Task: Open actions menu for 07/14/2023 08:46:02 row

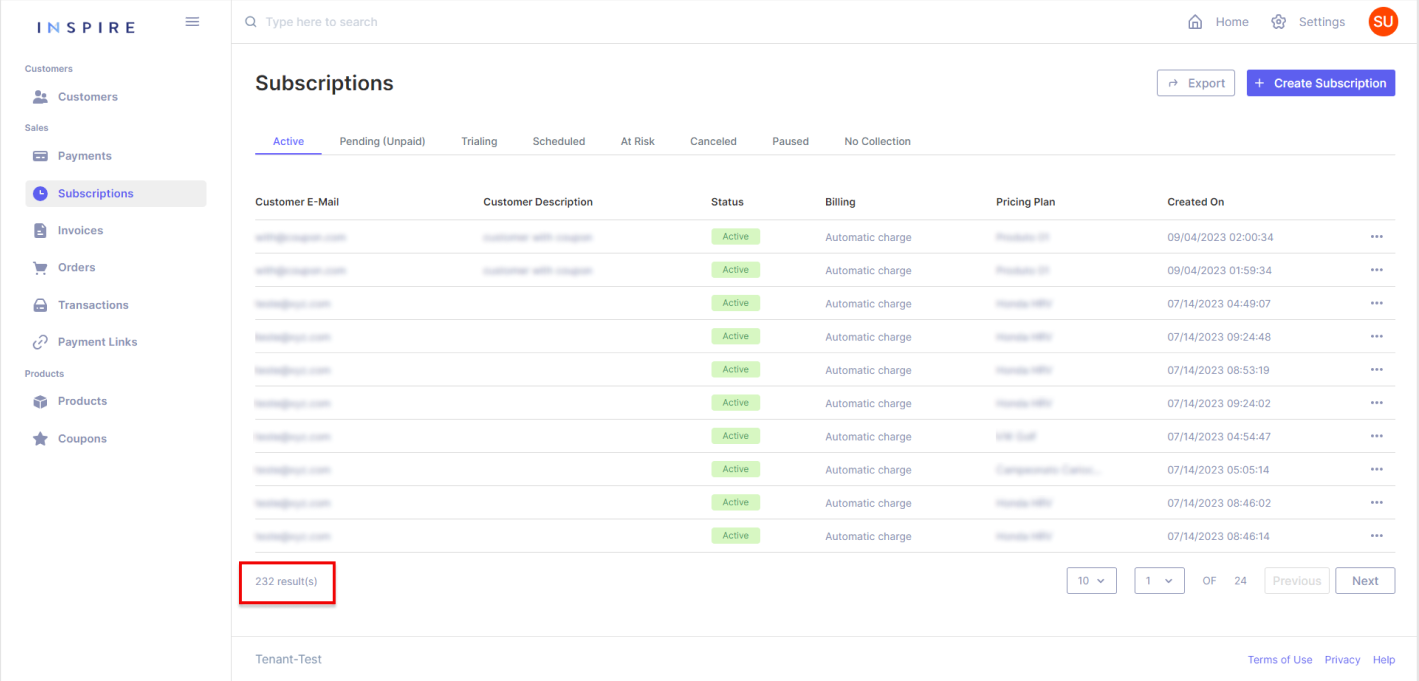Action: tap(1376, 503)
